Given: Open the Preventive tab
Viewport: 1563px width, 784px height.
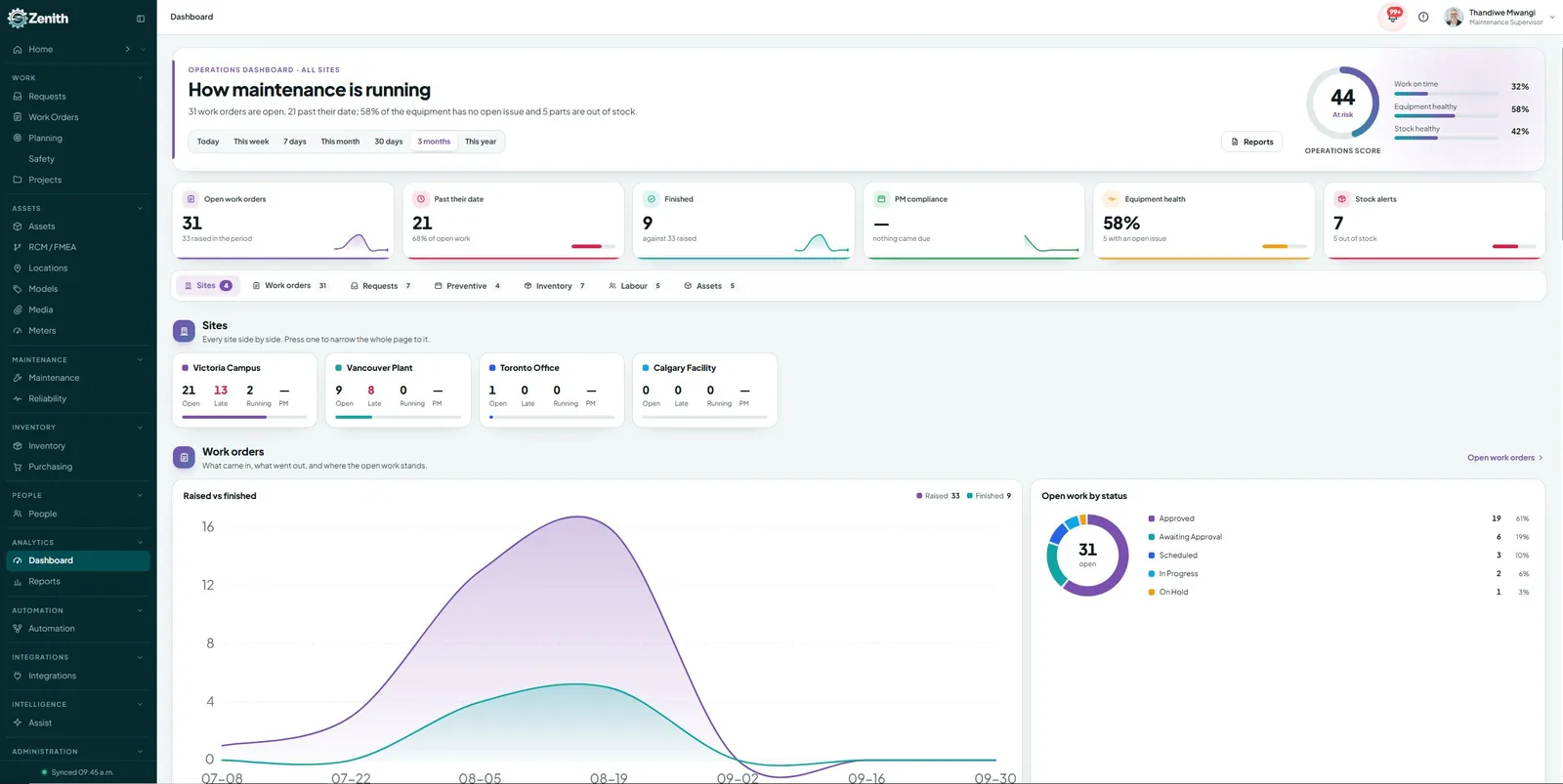Looking at the screenshot, I should [x=467, y=286].
